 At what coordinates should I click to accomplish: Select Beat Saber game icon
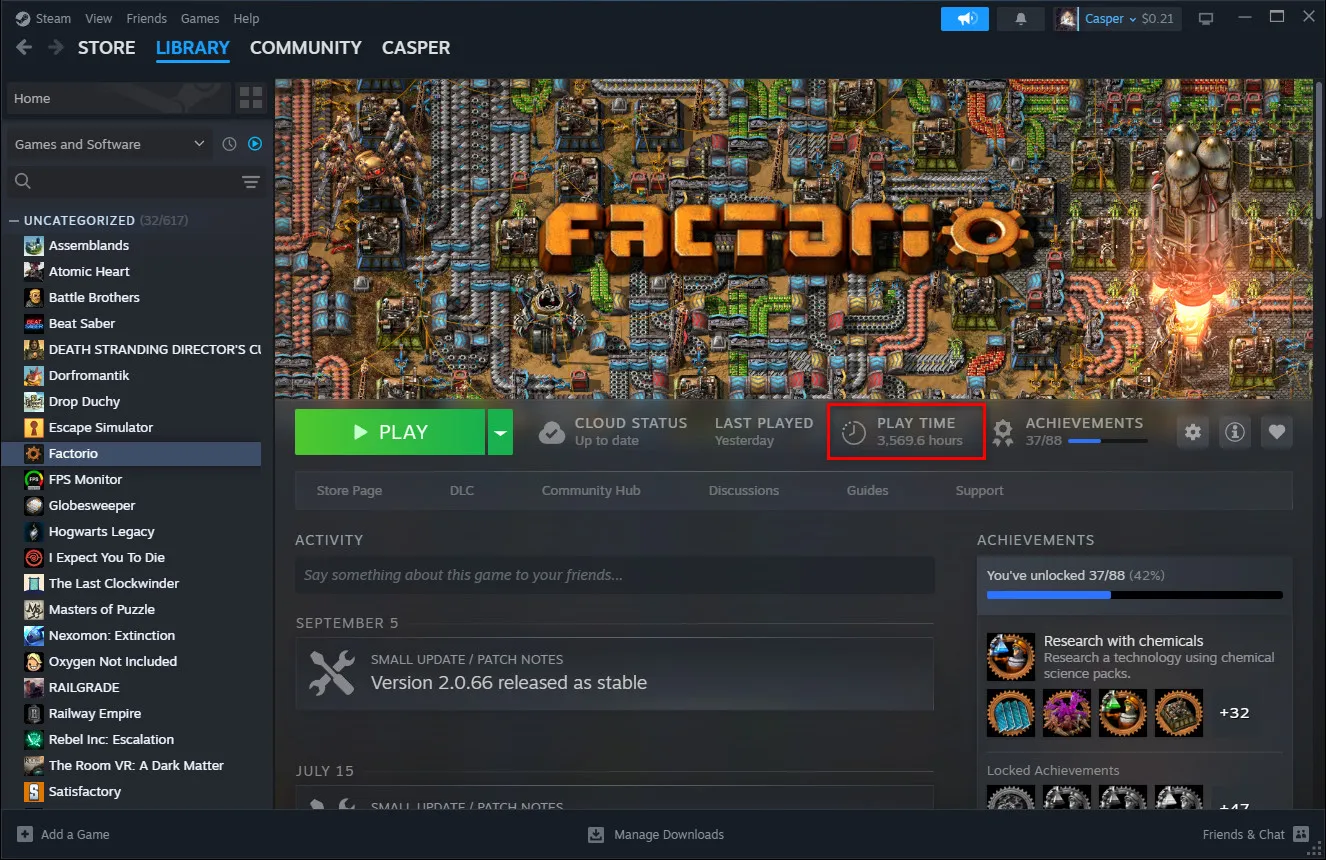pos(33,323)
